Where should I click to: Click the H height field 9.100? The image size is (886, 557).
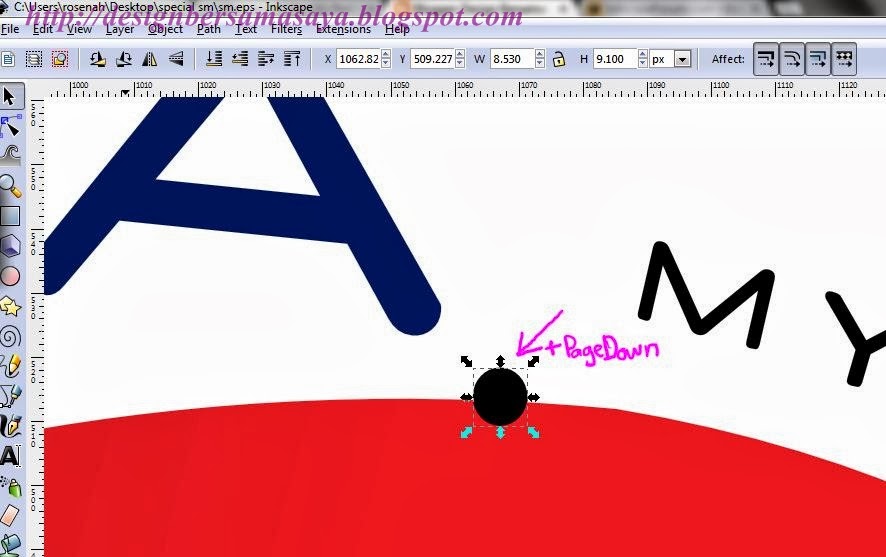[x=615, y=59]
